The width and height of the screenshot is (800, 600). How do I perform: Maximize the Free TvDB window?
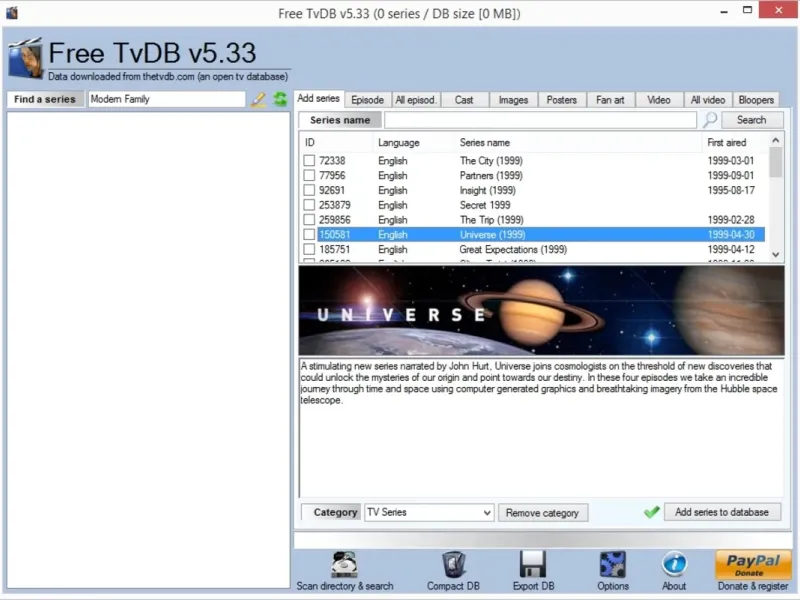[747, 10]
